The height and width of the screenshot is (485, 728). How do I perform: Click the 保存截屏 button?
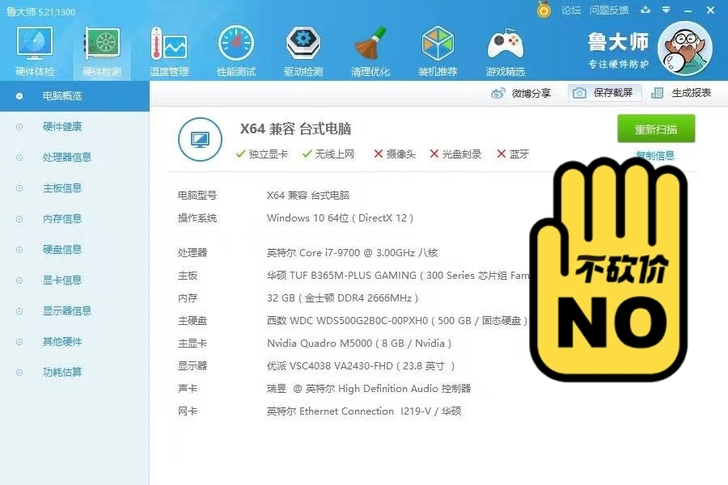tap(604, 93)
